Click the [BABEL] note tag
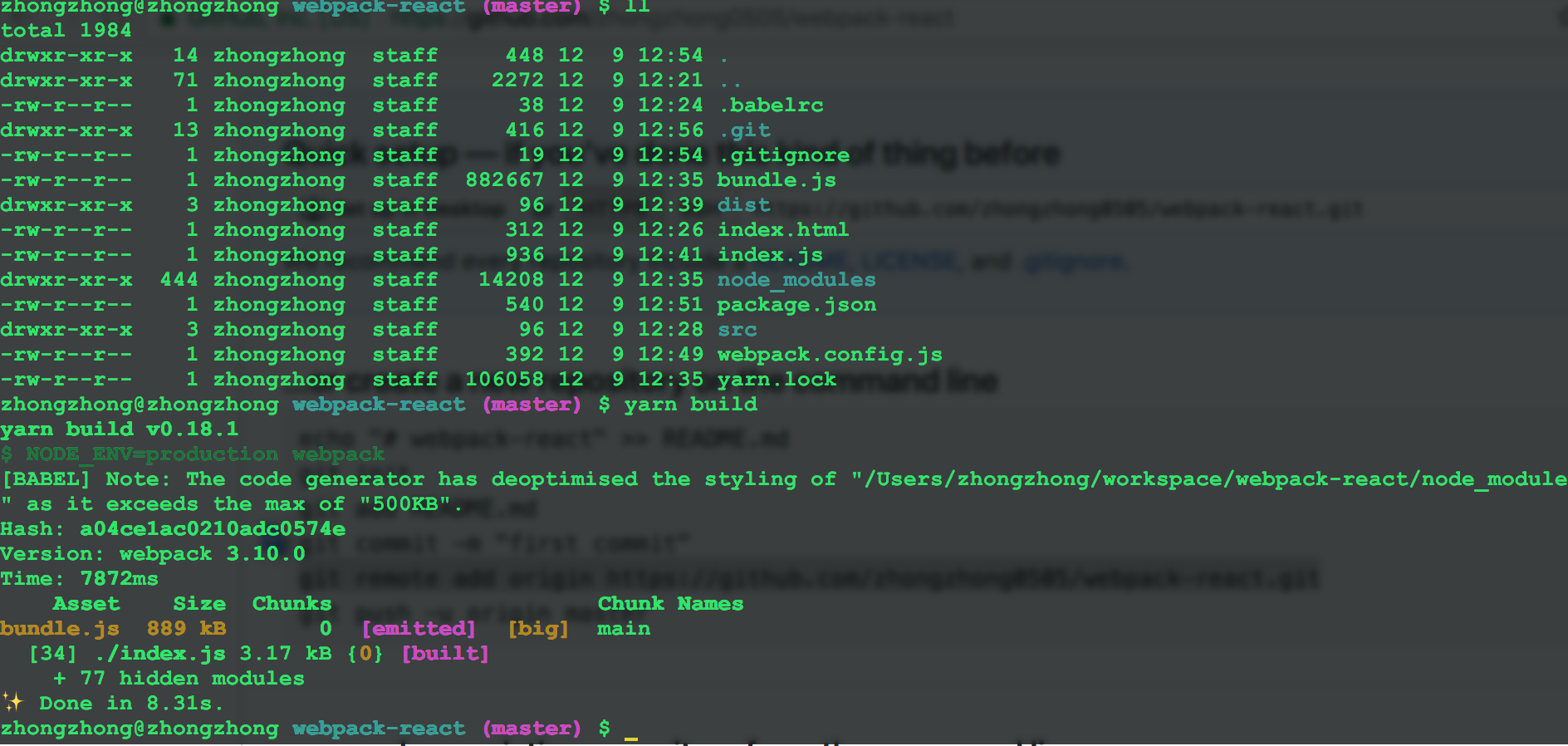Image resolution: width=1568 pixels, height=746 pixels. pos(47,479)
